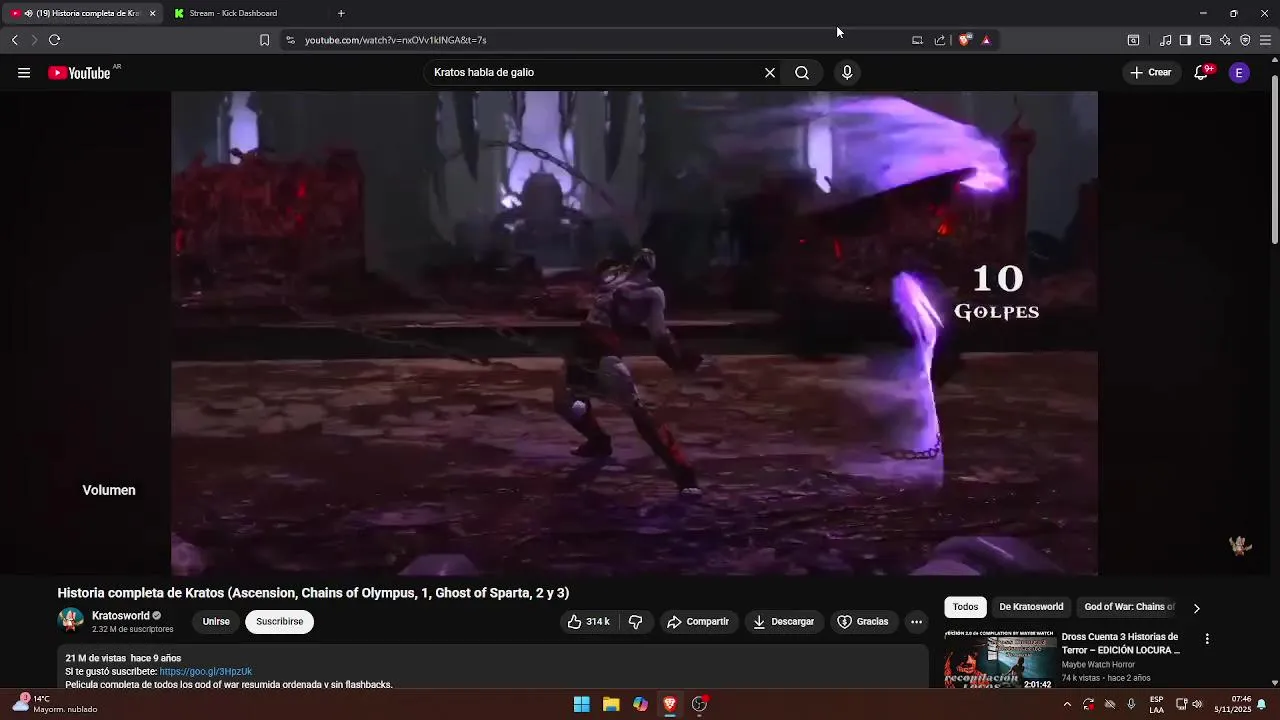Open tab search icon in toolbar
Image resolution: width=1280 pixels, height=720 pixels.
click(1133, 40)
